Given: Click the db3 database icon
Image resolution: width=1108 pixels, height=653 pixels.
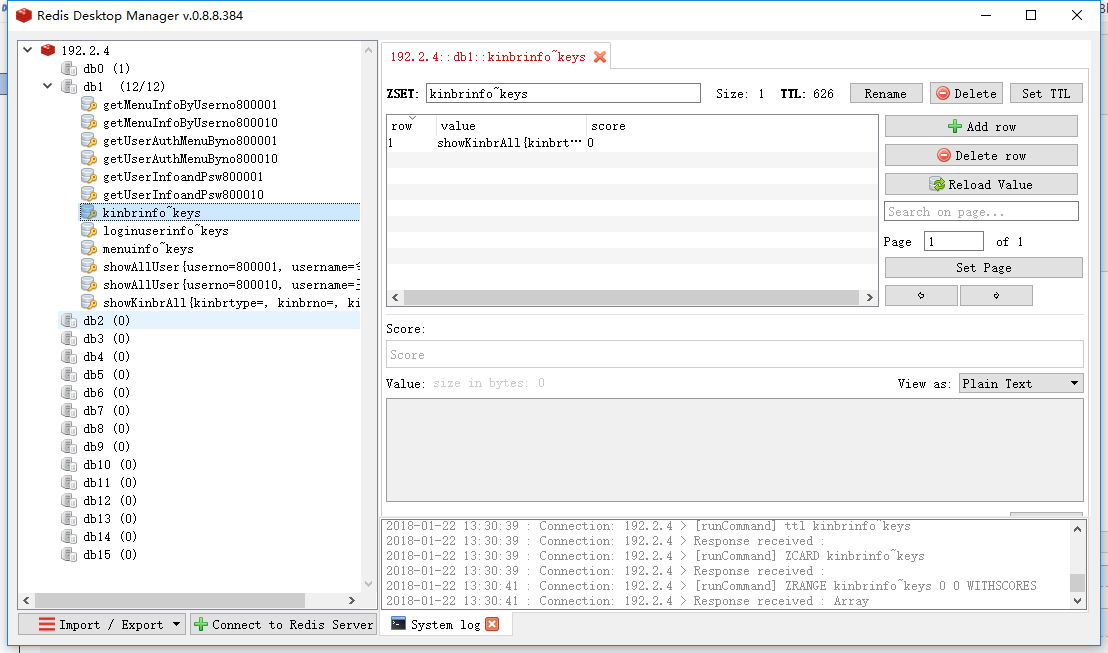Looking at the screenshot, I should coord(69,339).
